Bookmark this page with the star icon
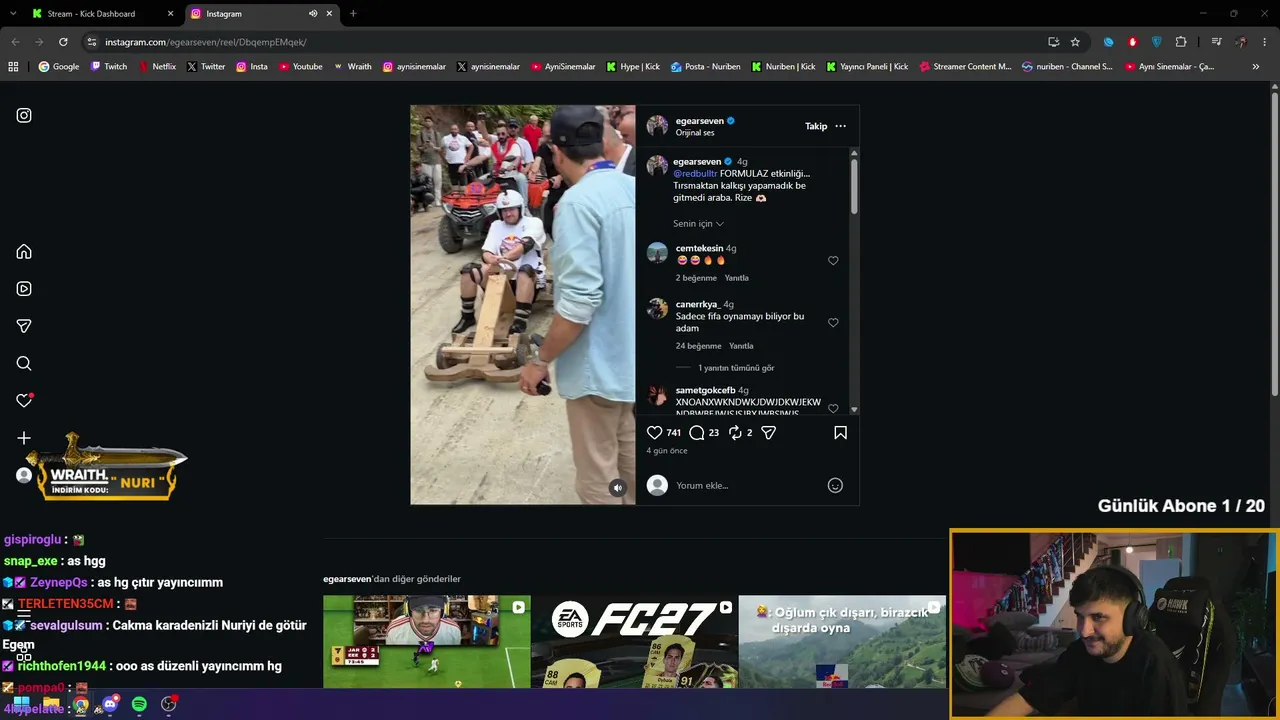Image resolution: width=1280 pixels, height=720 pixels. click(x=1075, y=42)
